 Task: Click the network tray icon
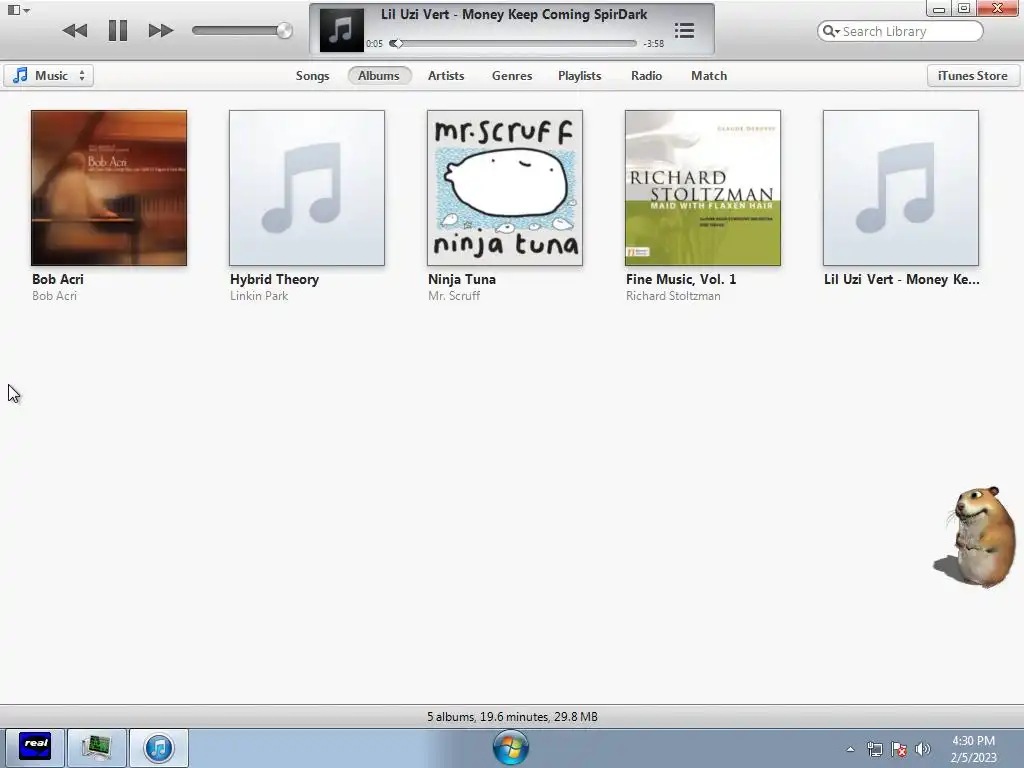click(x=874, y=749)
